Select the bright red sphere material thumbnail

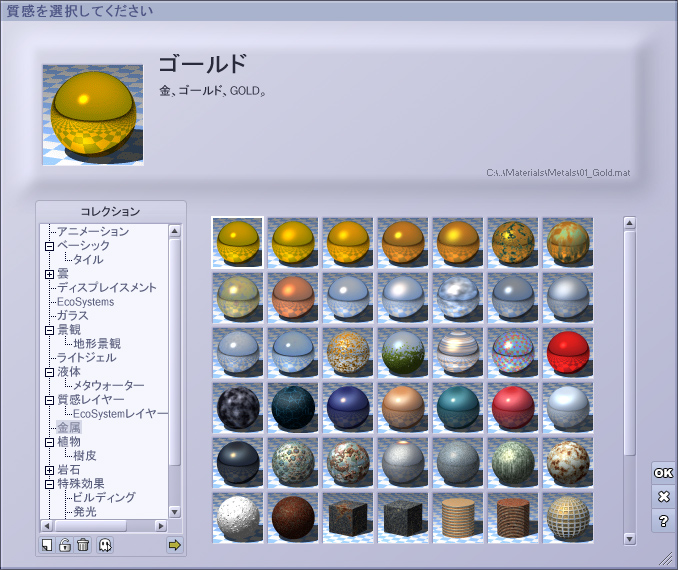coord(568,352)
